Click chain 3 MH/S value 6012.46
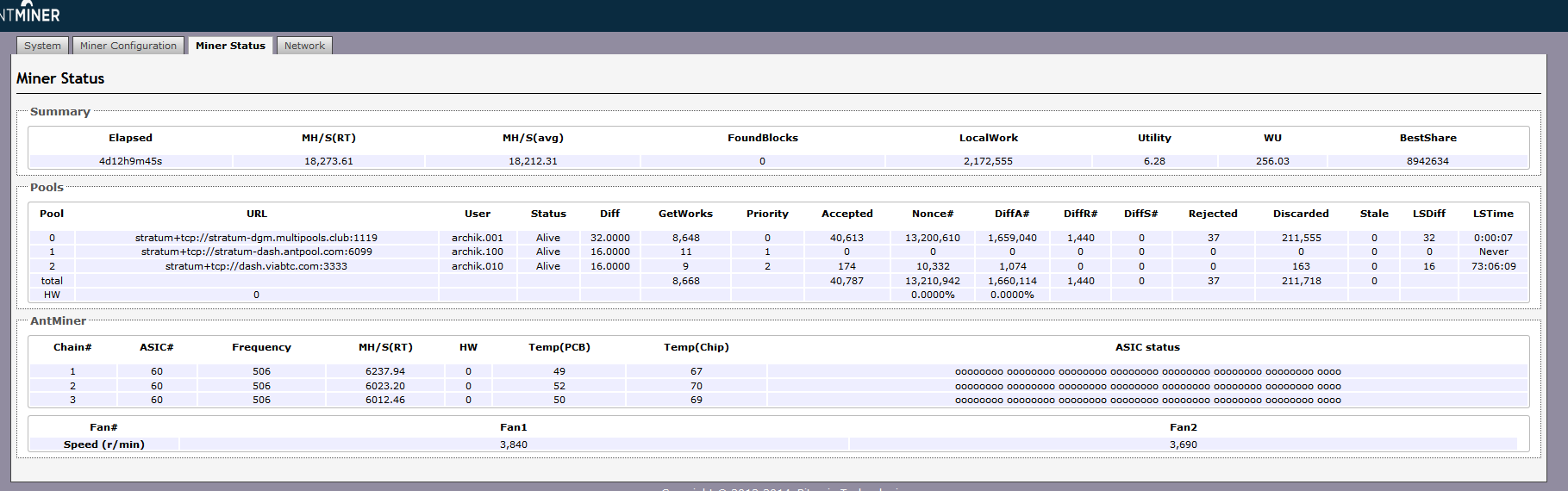 pos(385,400)
